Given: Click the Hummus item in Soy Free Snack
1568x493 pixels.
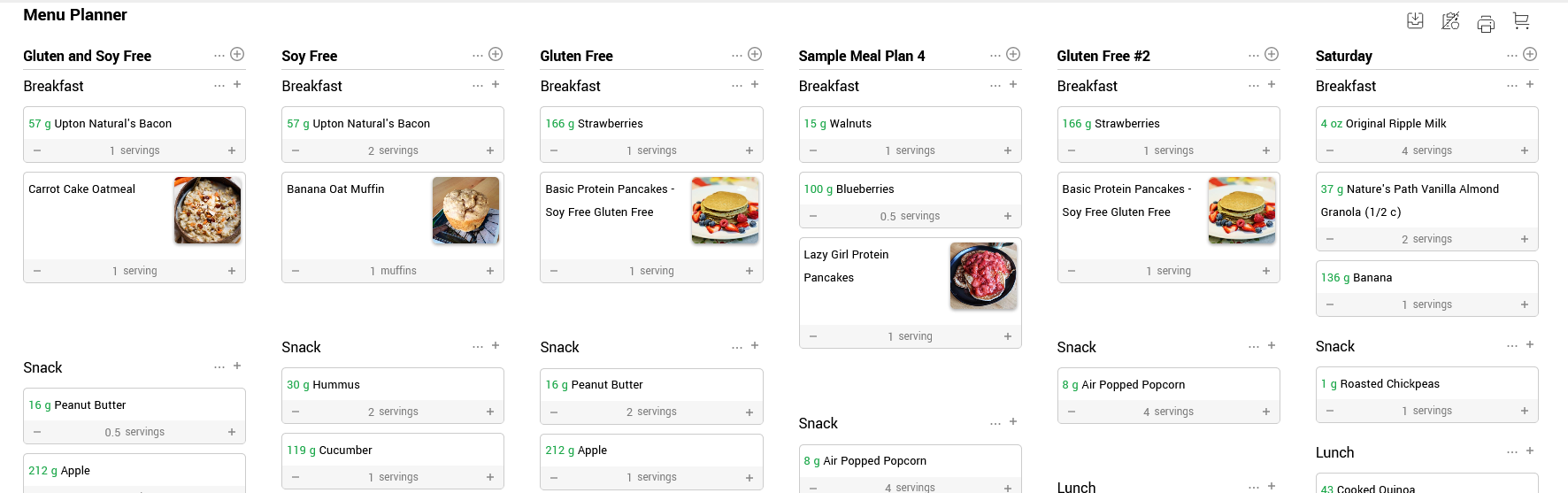Looking at the screenshot, I should (336, 385).
